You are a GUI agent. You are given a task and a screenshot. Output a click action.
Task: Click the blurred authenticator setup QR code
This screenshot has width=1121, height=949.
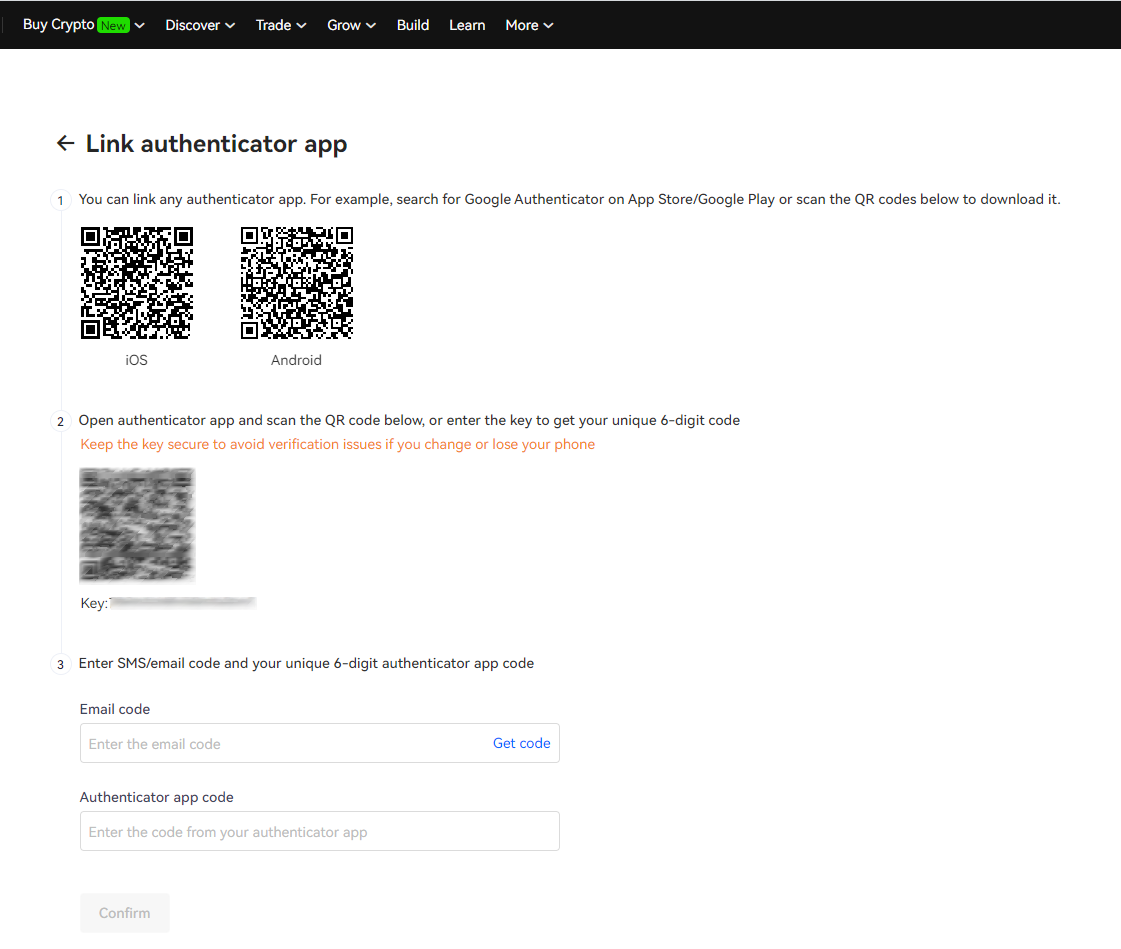tap(137, 524)
